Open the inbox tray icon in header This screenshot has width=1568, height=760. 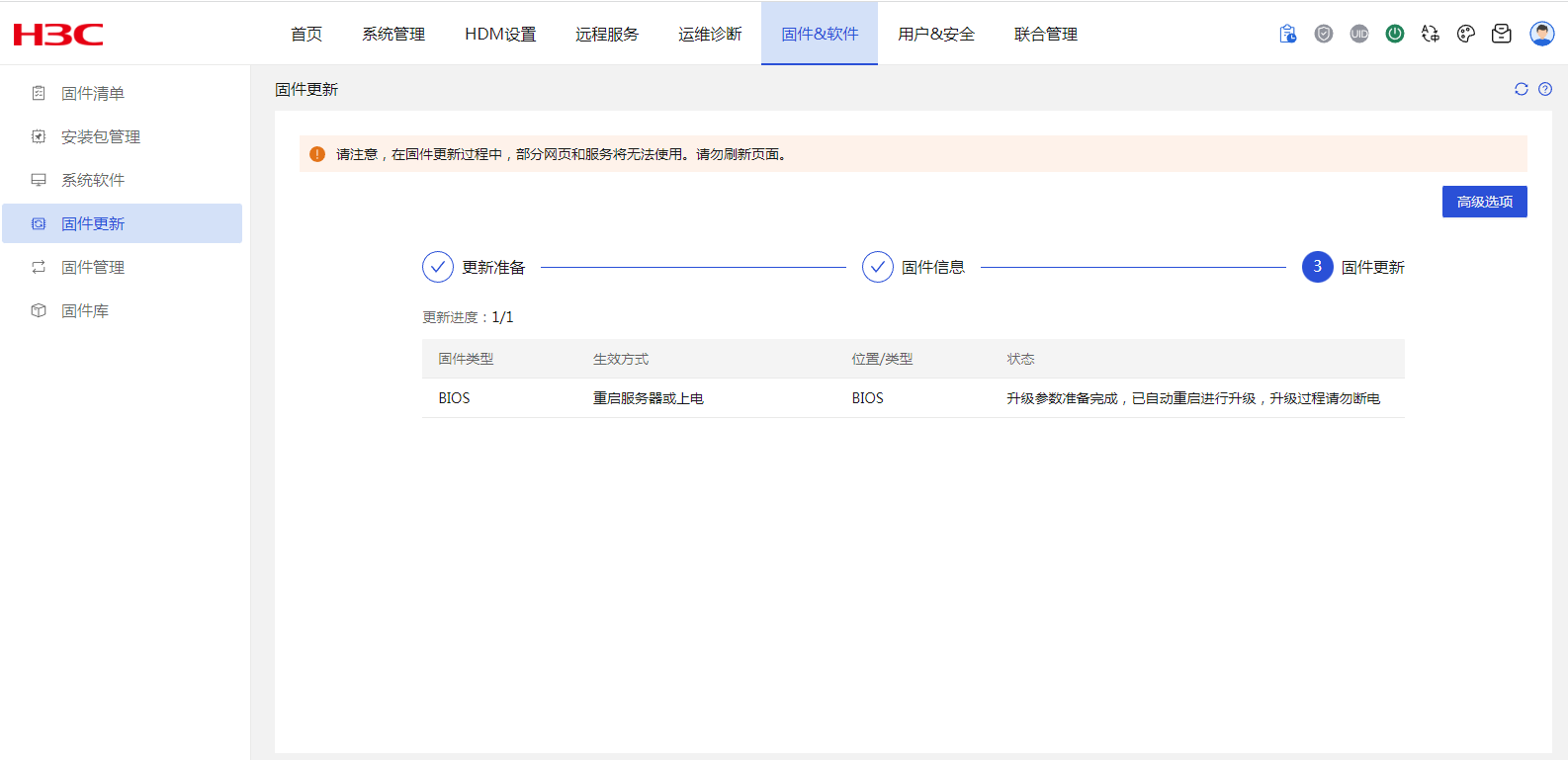click(1502, 34)
